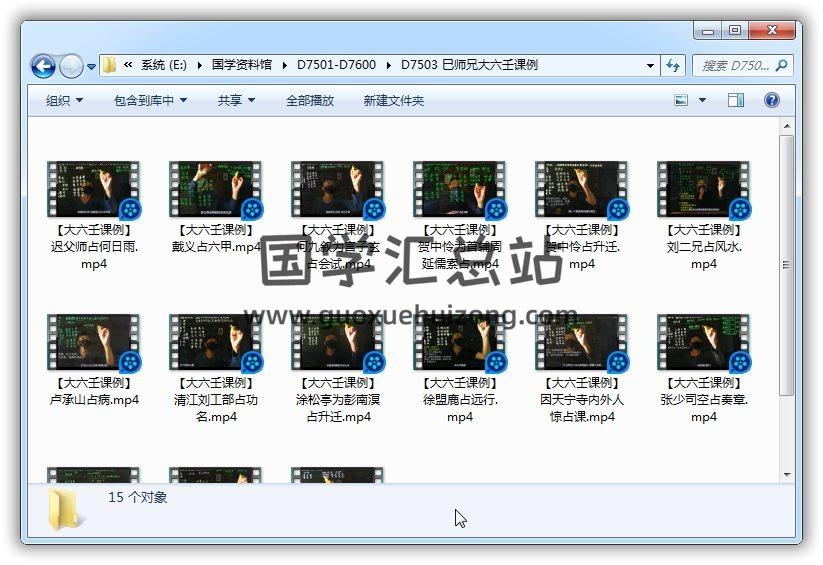Click scrollbar up arrow
The height and width of the screenshot is (565, 823).
[x=786, y=126]
